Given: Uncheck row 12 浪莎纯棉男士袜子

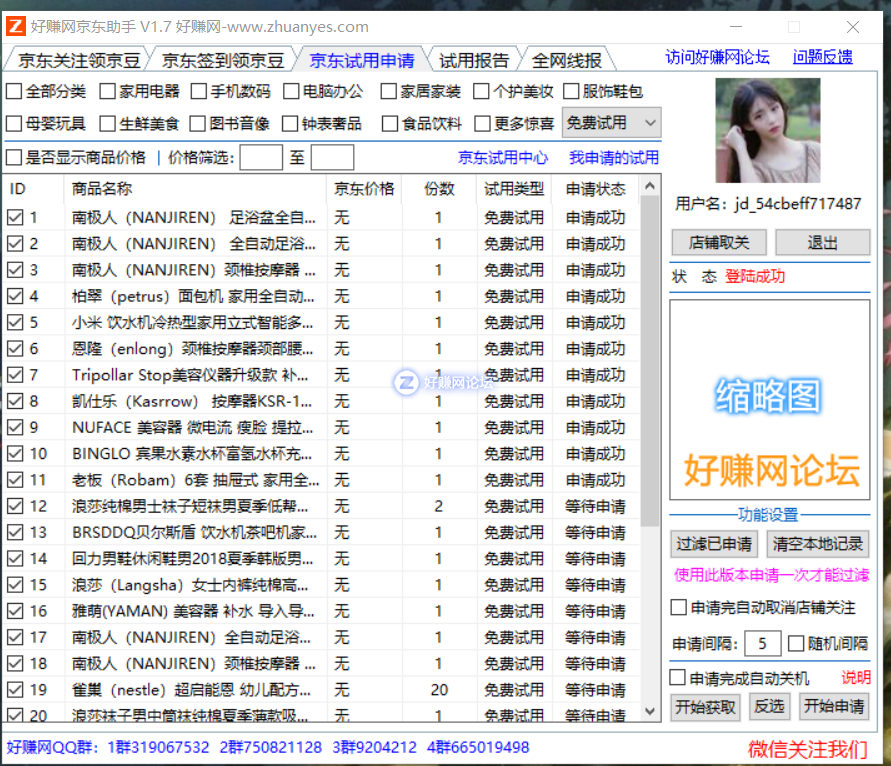Looking at the screenshot, I should [x=15, y=506].
